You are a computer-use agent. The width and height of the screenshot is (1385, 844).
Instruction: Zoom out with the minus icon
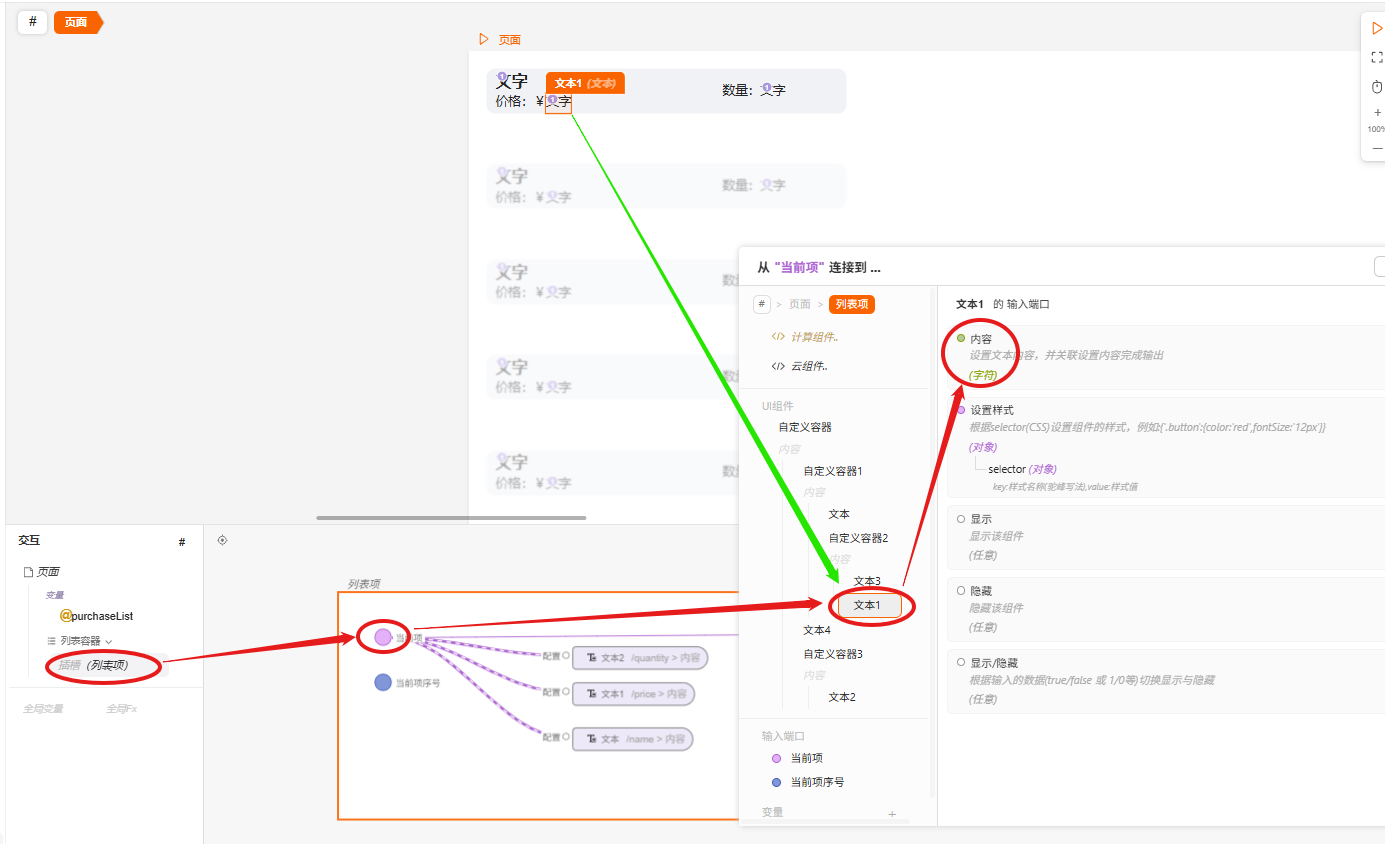coord(1377,148)
